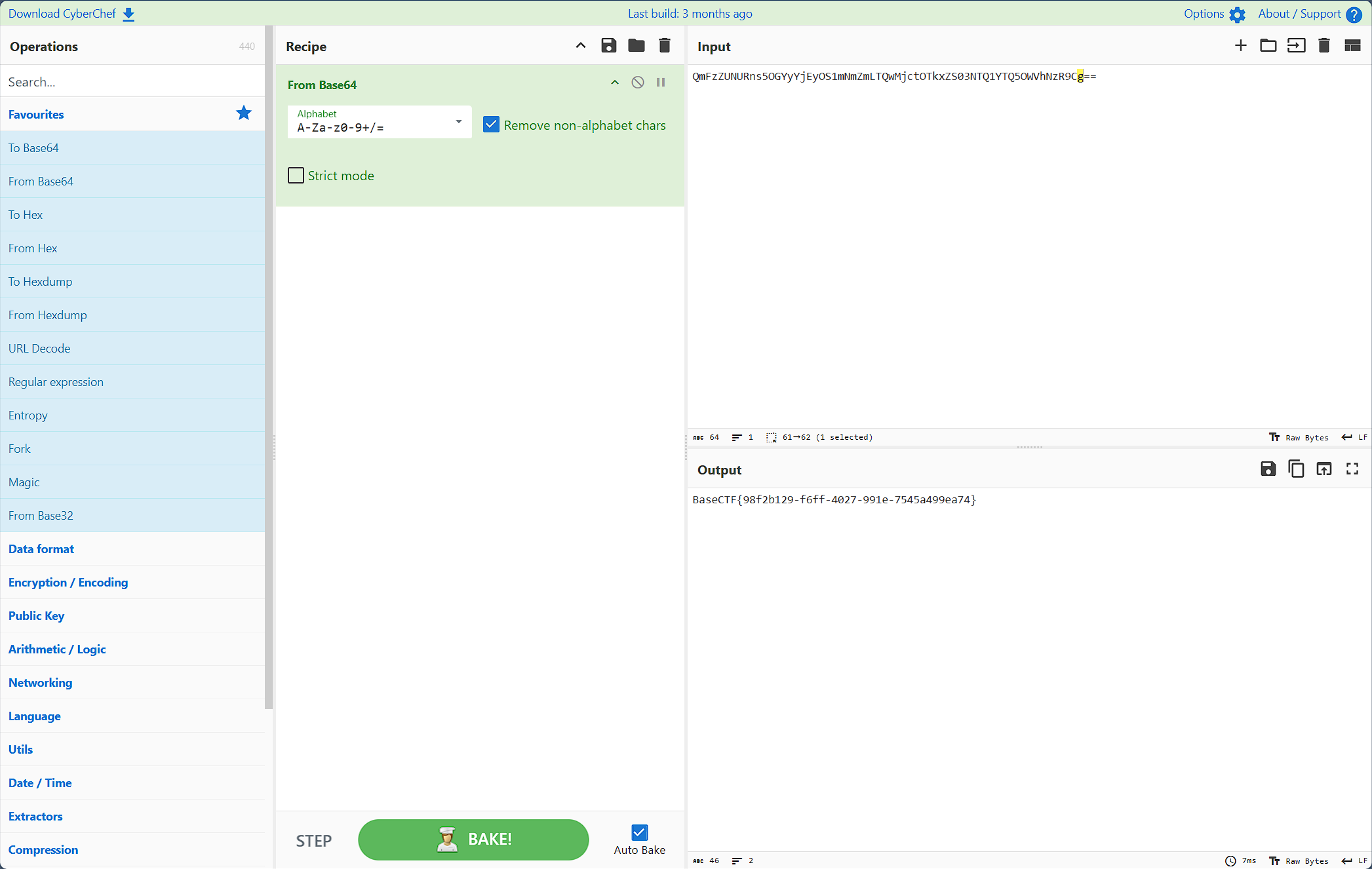1372x869 pixels.
Task: Collapse the Favourites category
Action: click(132, 114)
